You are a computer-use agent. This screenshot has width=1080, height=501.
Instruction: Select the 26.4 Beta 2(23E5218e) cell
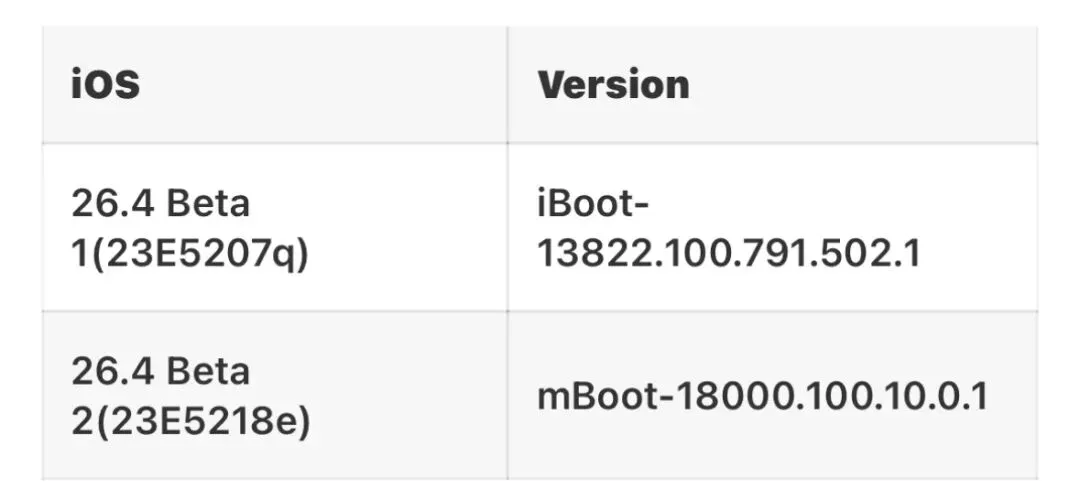(275, 396)
